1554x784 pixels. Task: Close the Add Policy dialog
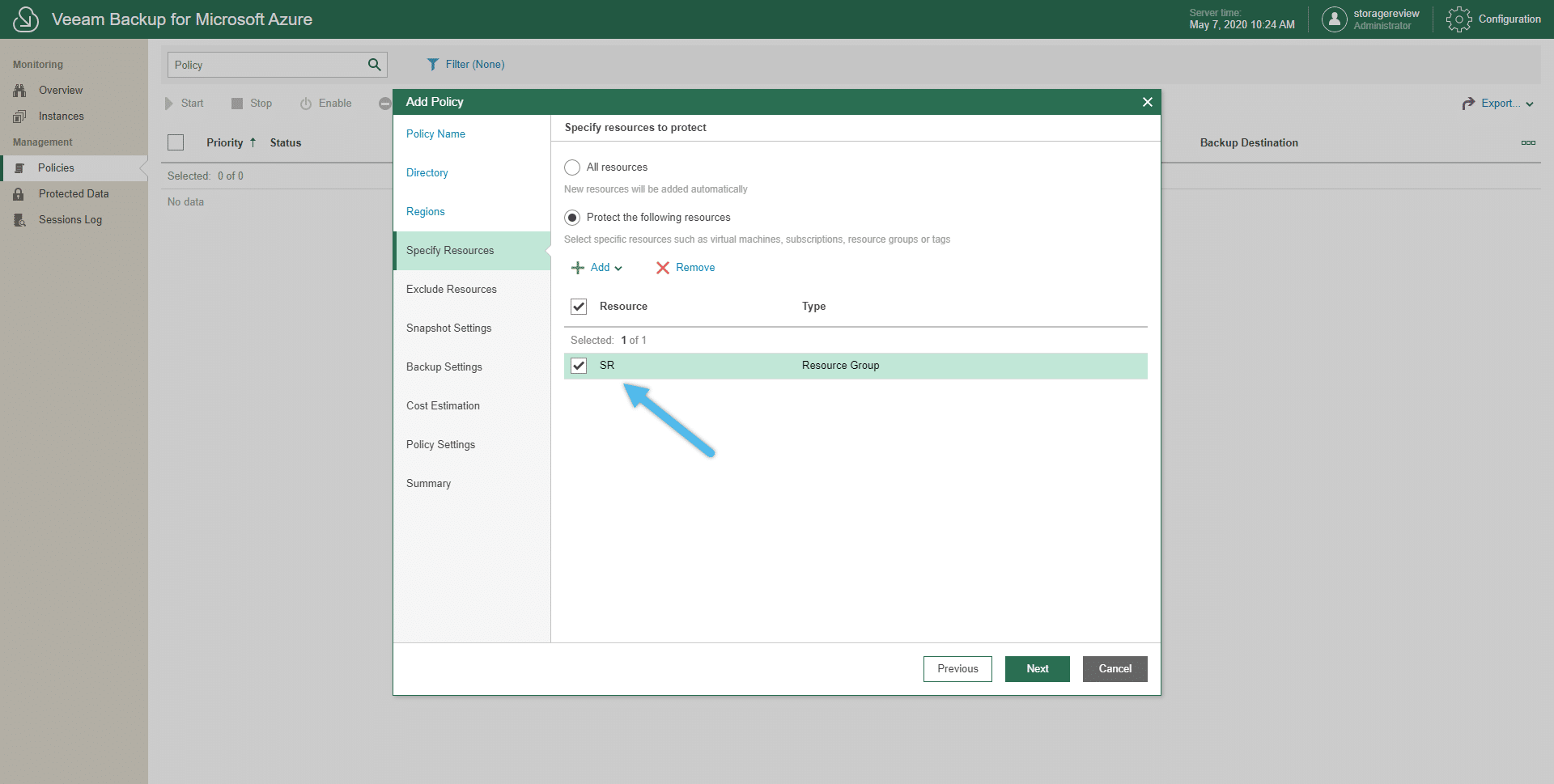[1147, 102]
